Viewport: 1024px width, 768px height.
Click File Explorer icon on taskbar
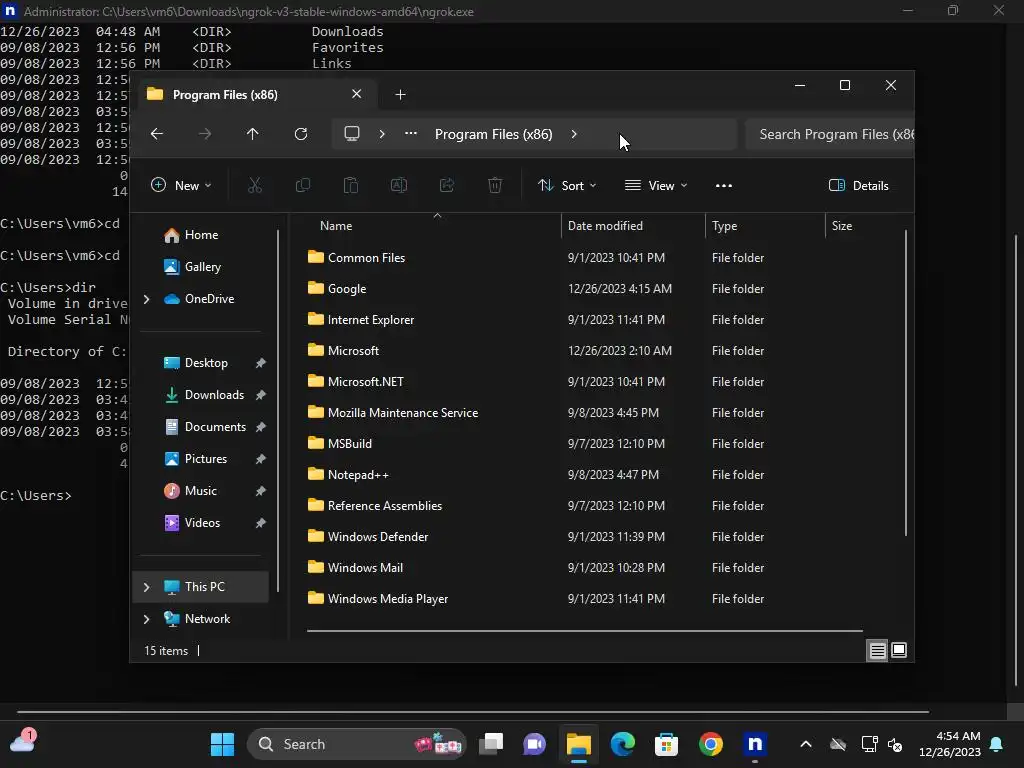pyautogui.click(x=579, y=744)
